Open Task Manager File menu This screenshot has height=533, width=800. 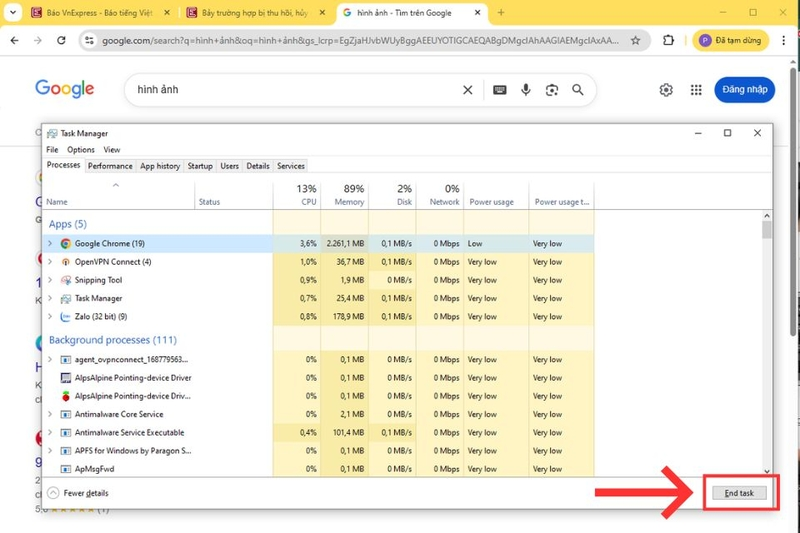52,149
